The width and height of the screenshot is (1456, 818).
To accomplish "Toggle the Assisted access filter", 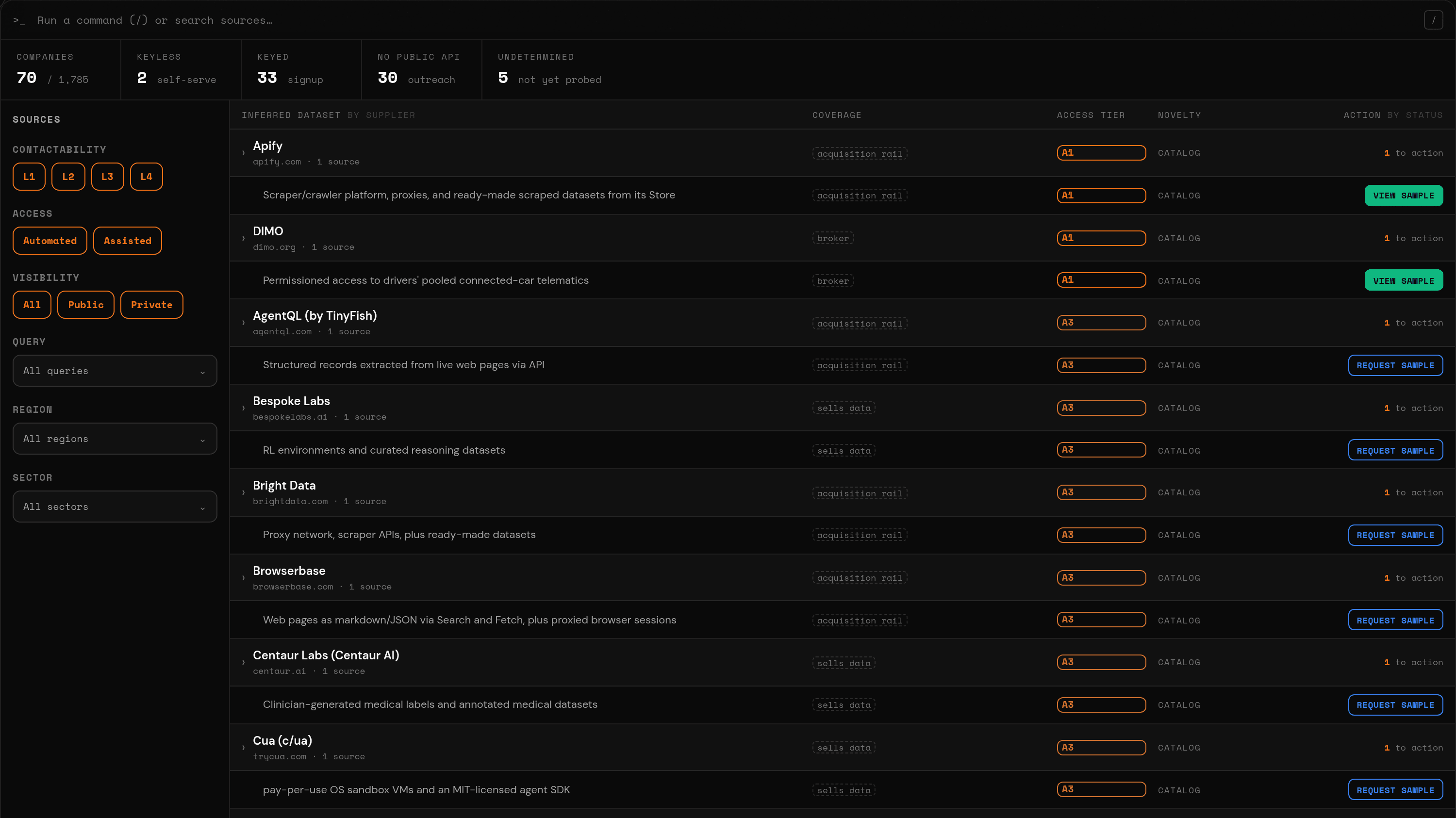I will pyautogui.click(x=128, y=241).
